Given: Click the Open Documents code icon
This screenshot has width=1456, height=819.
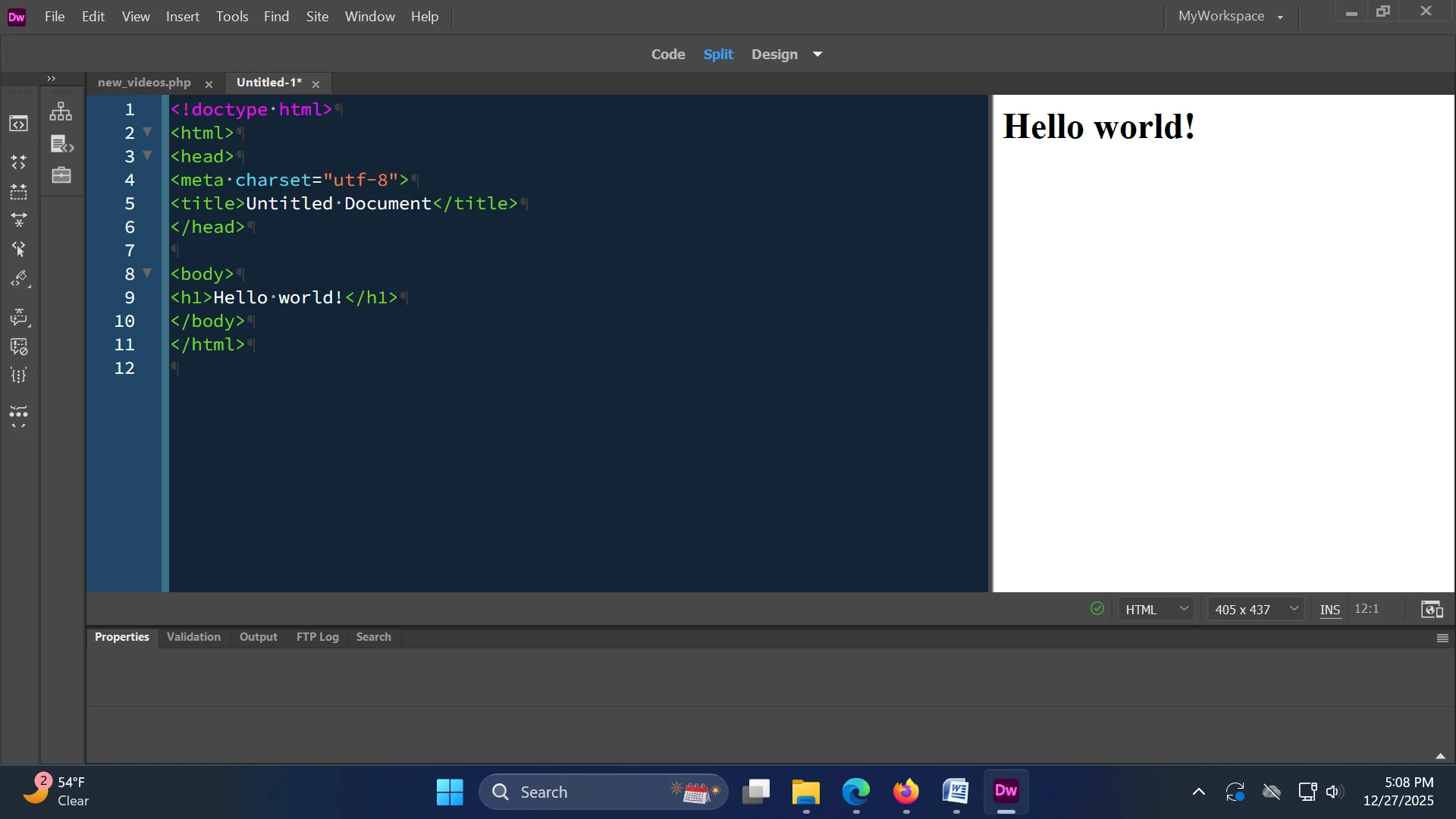Looking at the screenshot, I should 19,124.
